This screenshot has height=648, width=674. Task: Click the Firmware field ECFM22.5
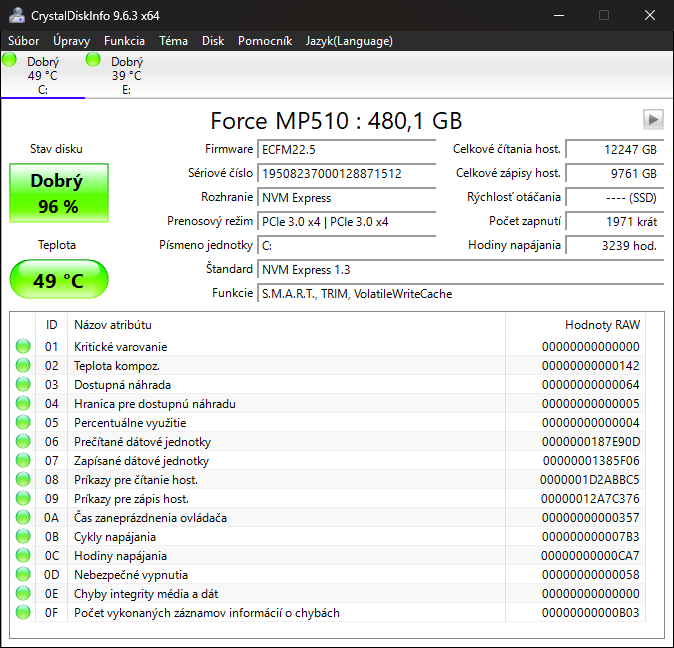tap(346, 150)
